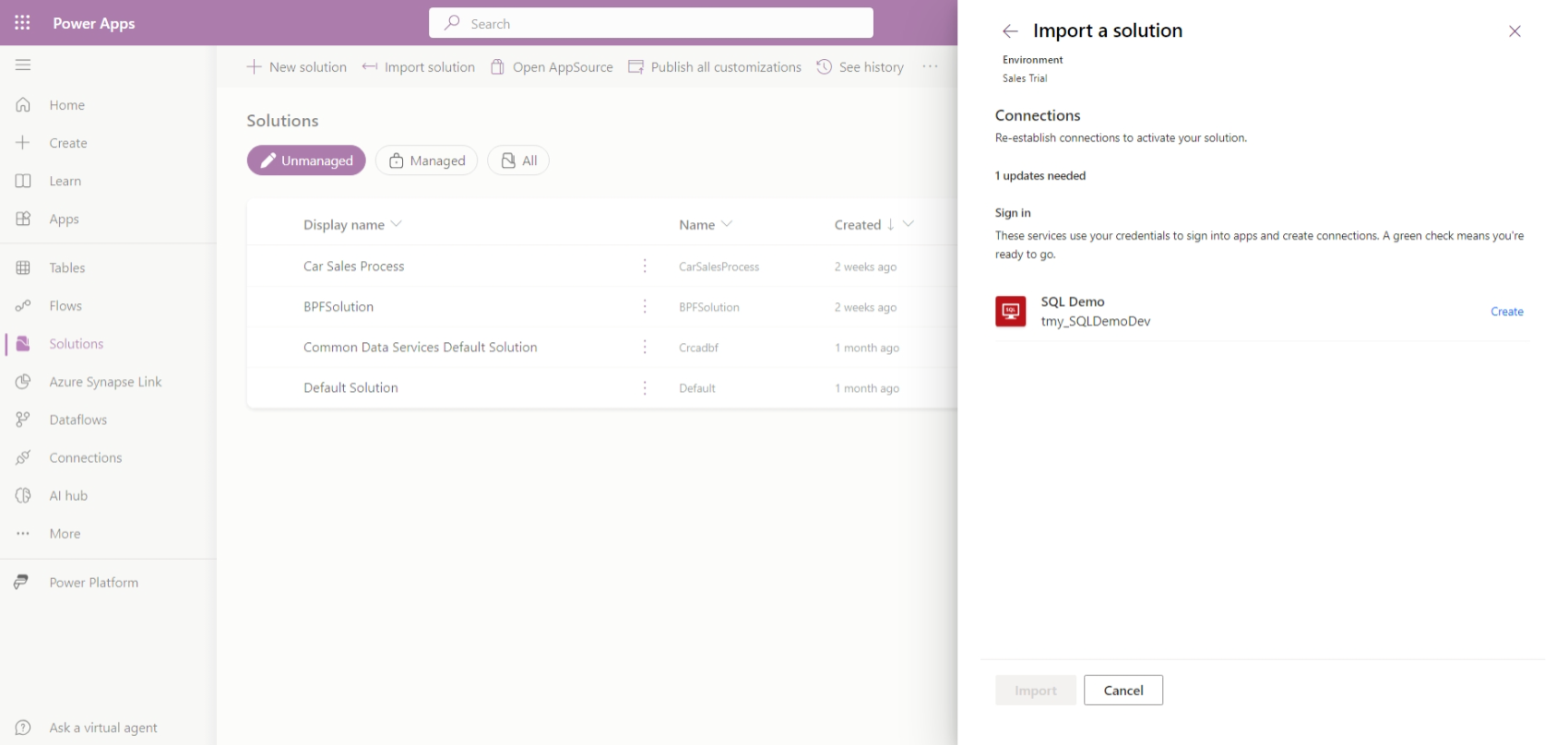Click the Import solution arrow icon
1568x745 pixels.
click(x=370, y=66)
